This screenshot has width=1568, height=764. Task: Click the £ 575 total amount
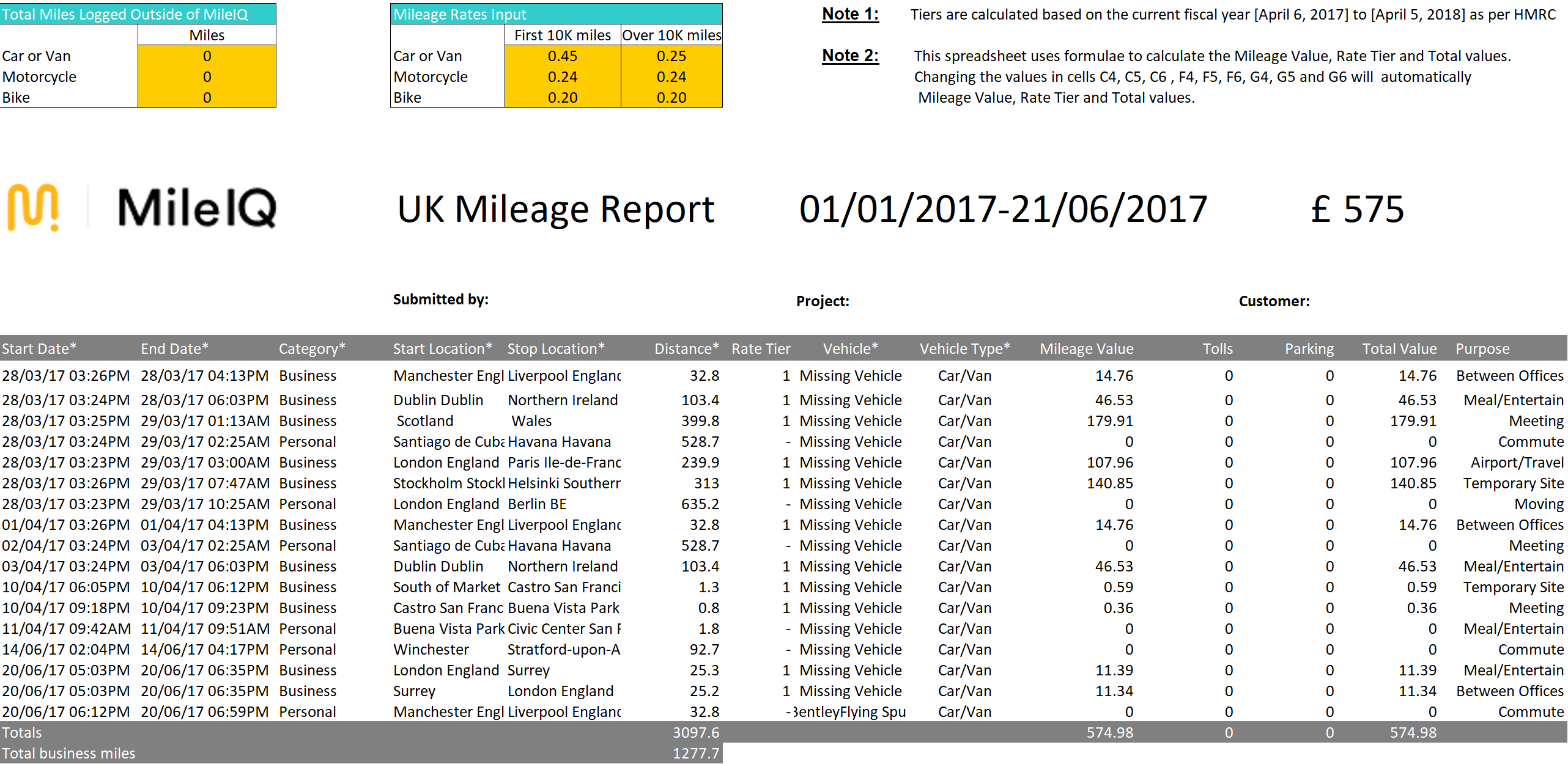click(x=1358, y=209)
